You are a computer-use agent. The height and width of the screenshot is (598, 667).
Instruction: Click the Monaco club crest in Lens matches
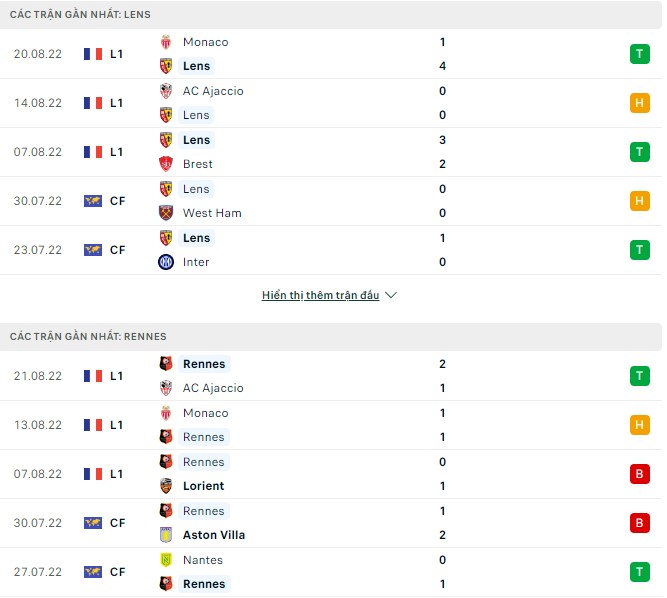(x=166, y=42)
